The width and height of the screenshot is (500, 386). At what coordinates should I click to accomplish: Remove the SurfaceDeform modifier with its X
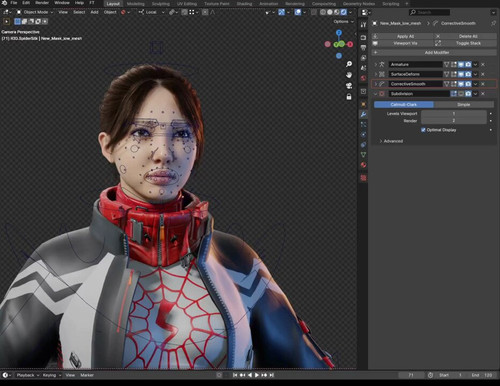point(483,74)
